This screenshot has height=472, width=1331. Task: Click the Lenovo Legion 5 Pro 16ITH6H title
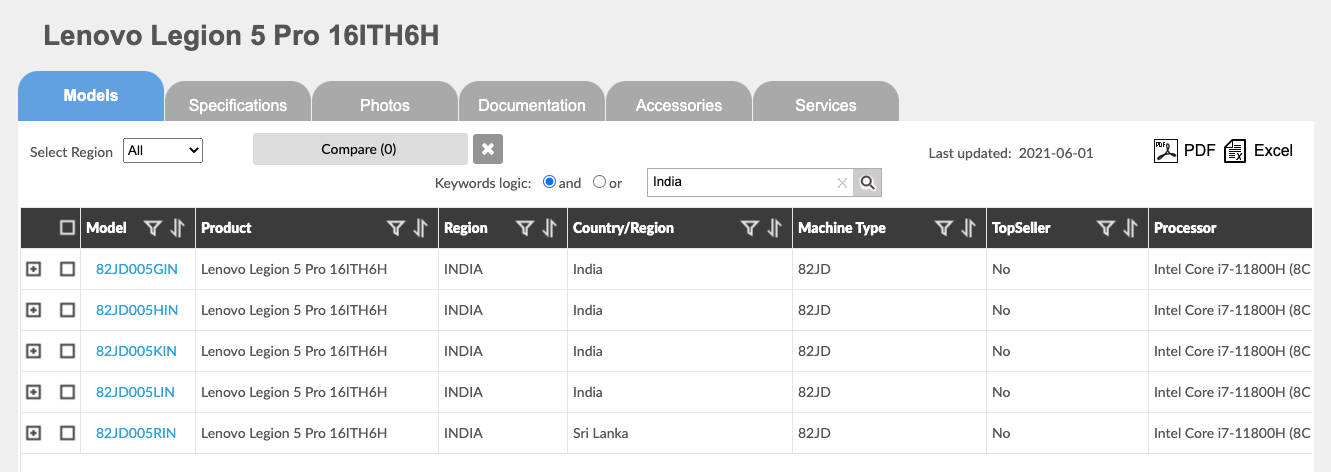(x=241, y=36)
